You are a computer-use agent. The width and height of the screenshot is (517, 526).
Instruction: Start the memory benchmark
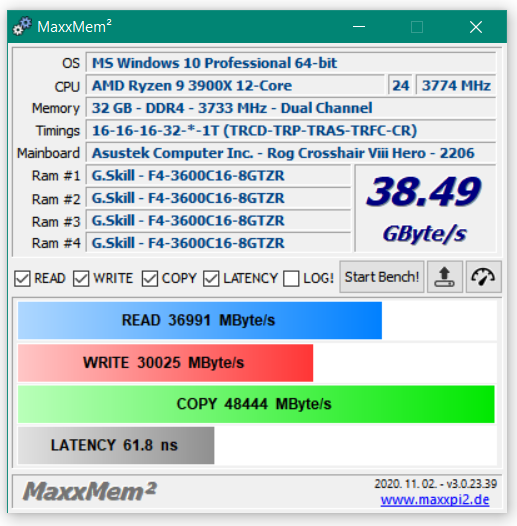coord(382,277)
